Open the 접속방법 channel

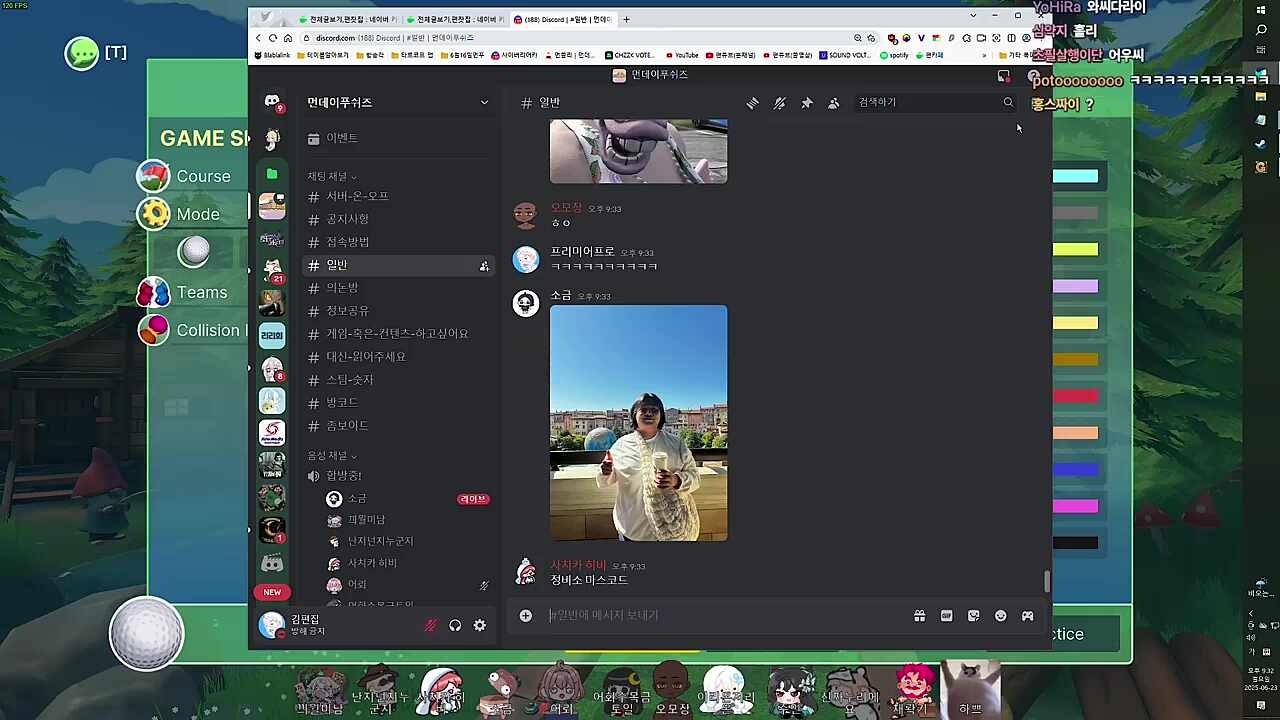point(398,242)
